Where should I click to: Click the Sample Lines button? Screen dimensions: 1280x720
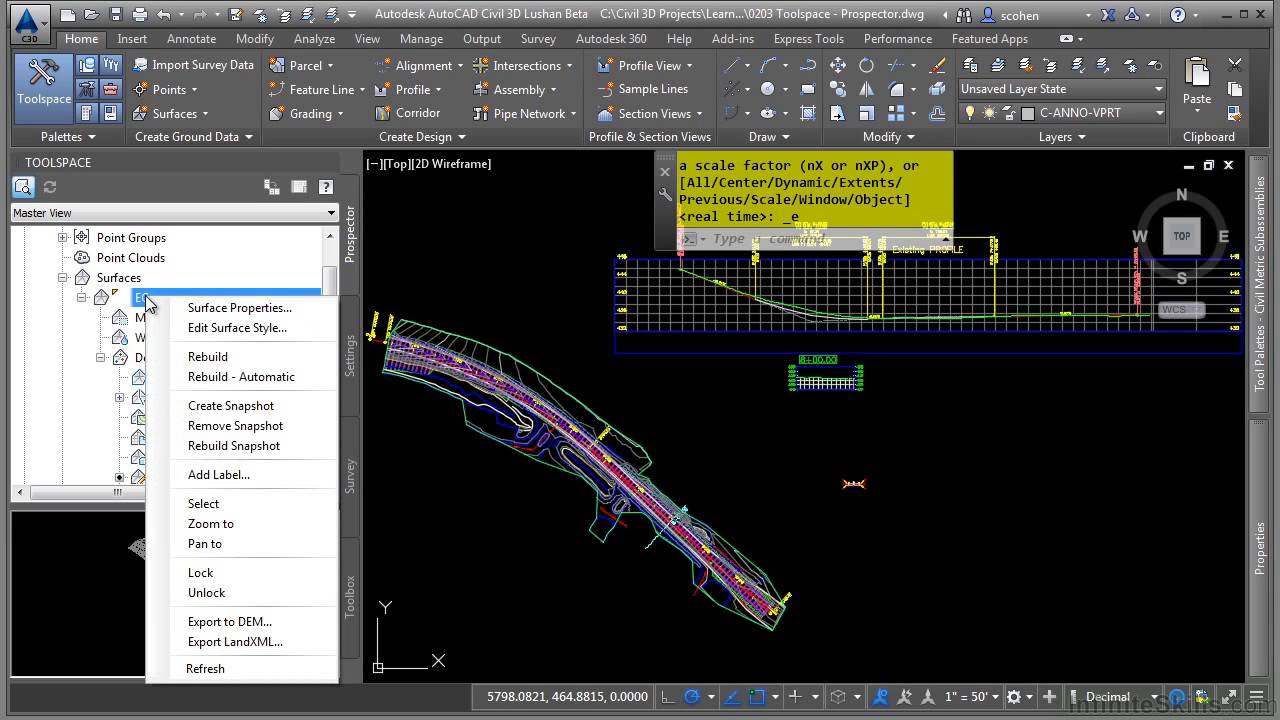(642, 89)
